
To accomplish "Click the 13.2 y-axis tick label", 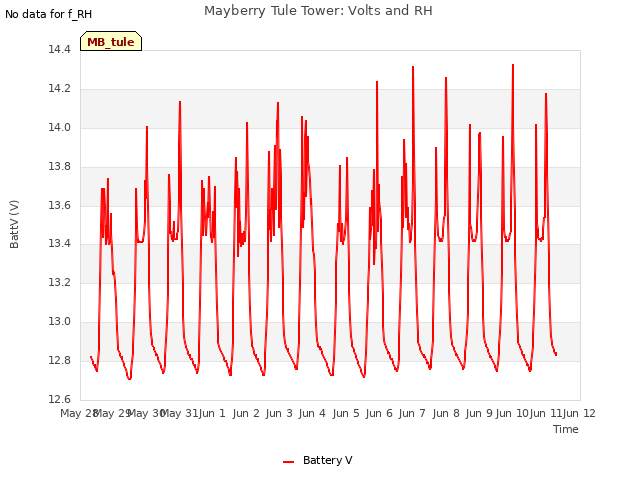I will pos(59,282).
